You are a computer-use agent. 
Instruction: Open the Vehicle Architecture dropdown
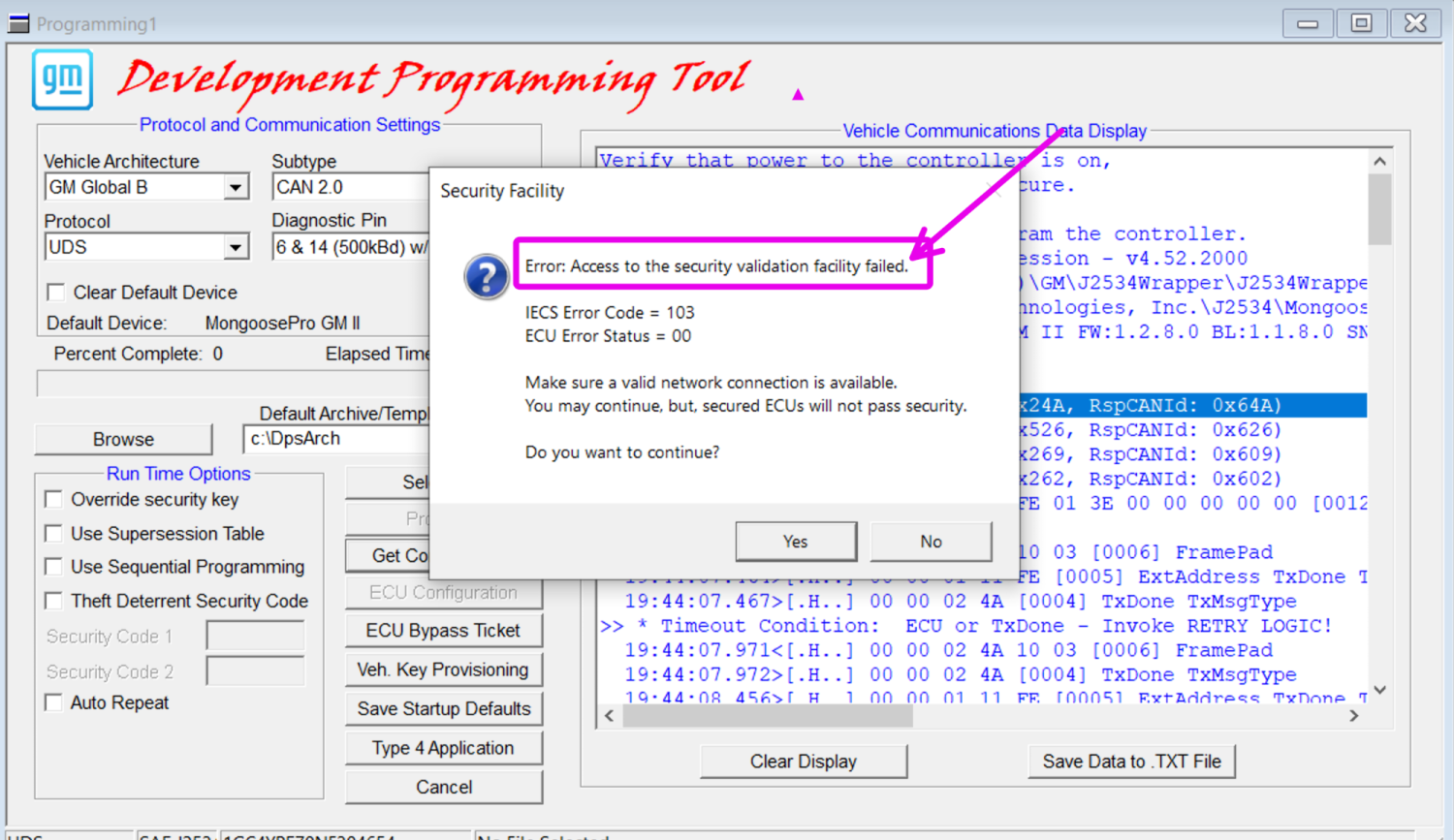(x=236, y=187)
